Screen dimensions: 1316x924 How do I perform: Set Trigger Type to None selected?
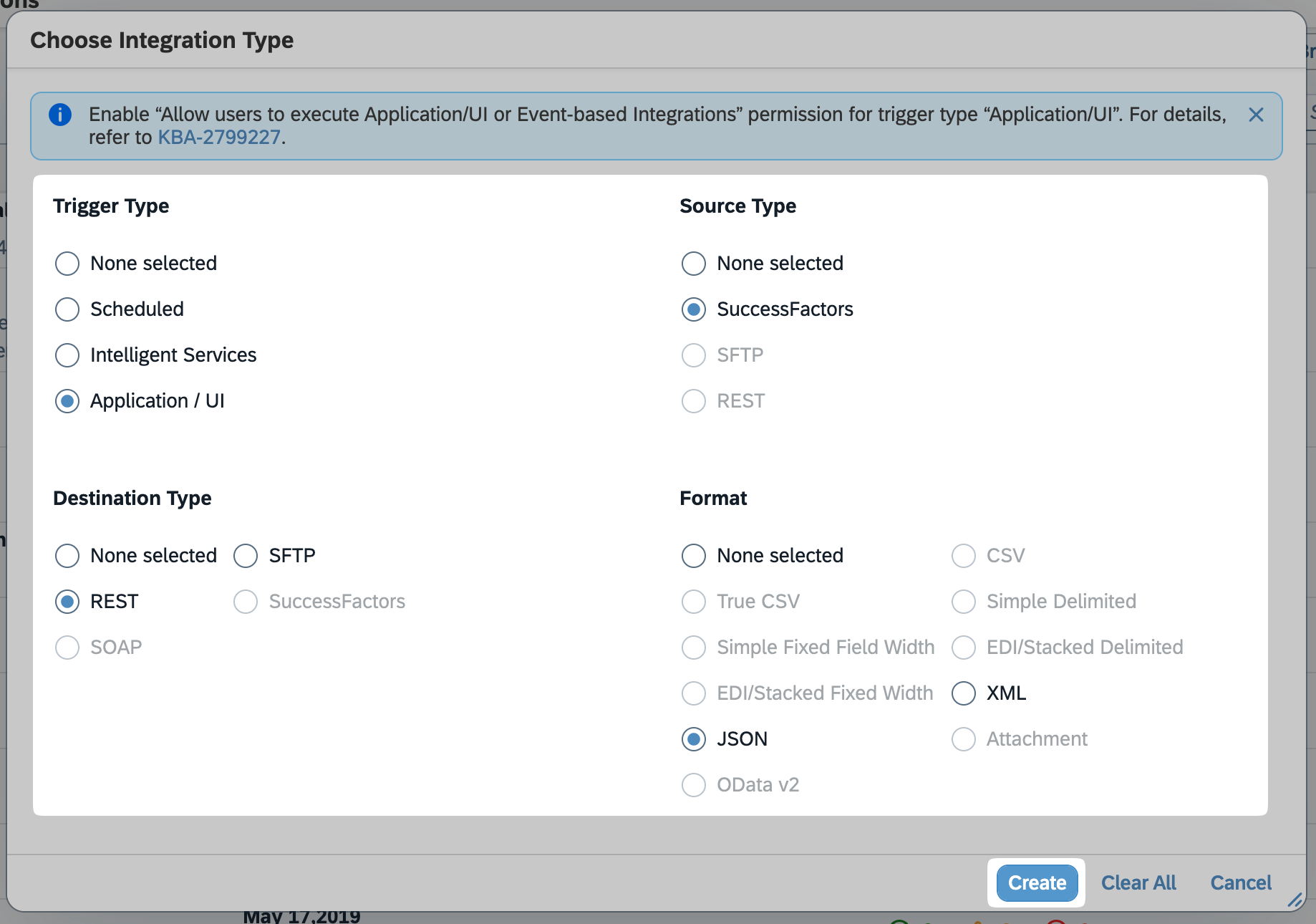click(67, 264)
